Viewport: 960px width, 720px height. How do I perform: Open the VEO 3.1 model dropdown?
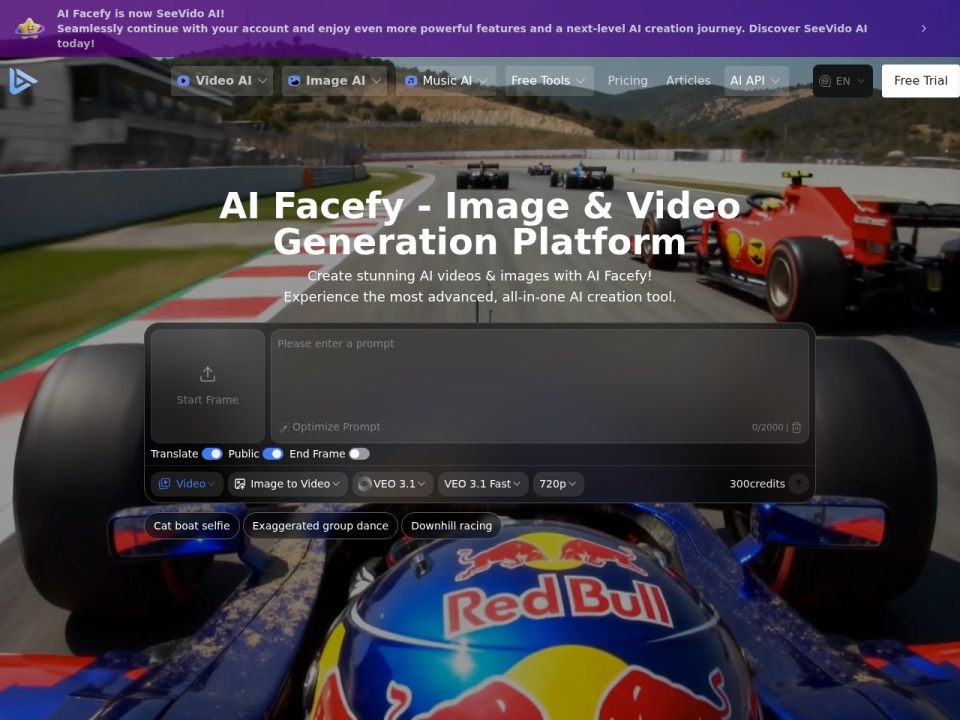(x=392, y=484)
